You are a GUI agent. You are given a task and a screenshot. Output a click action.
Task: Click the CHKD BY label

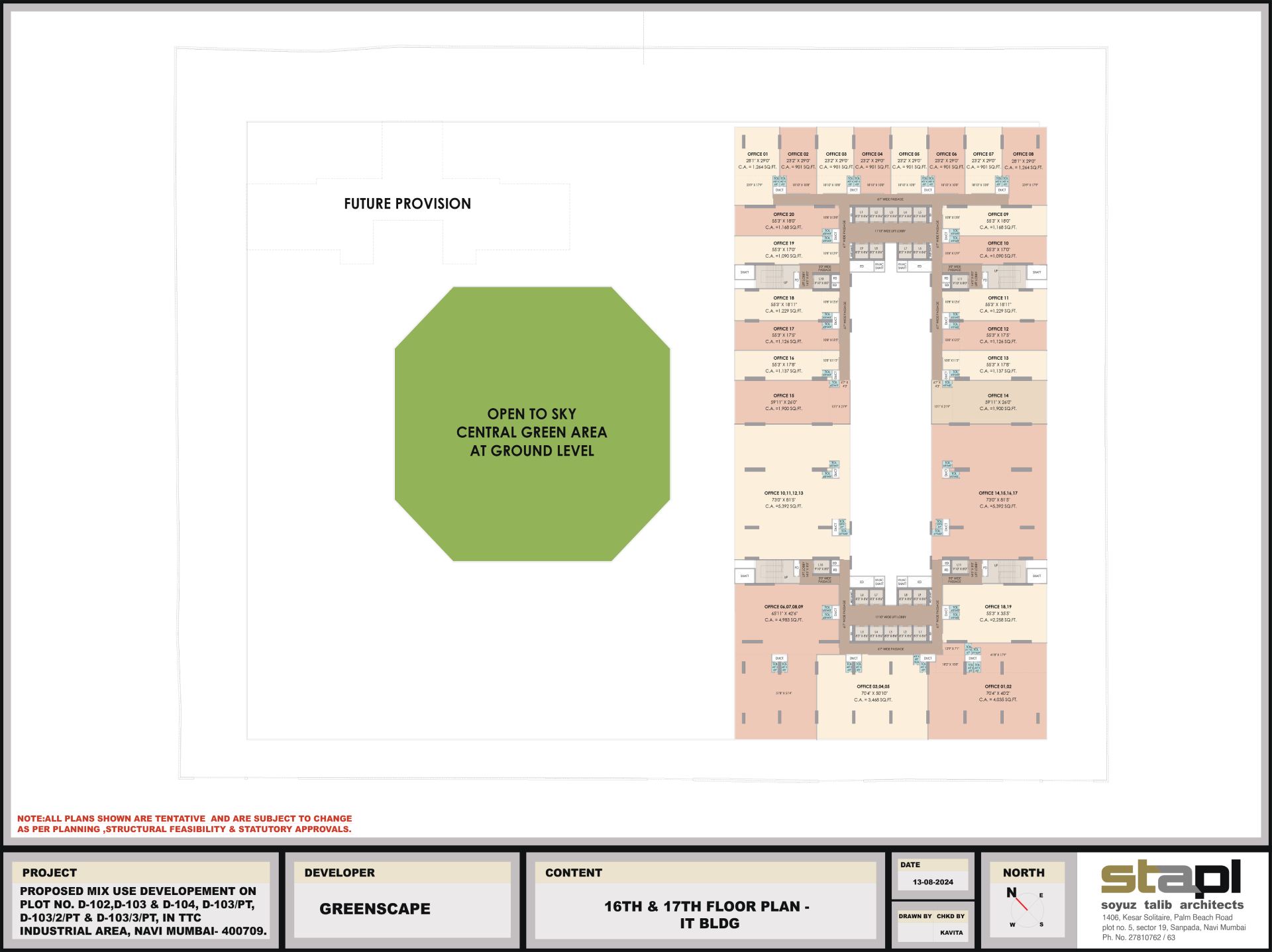click(951, 917)
